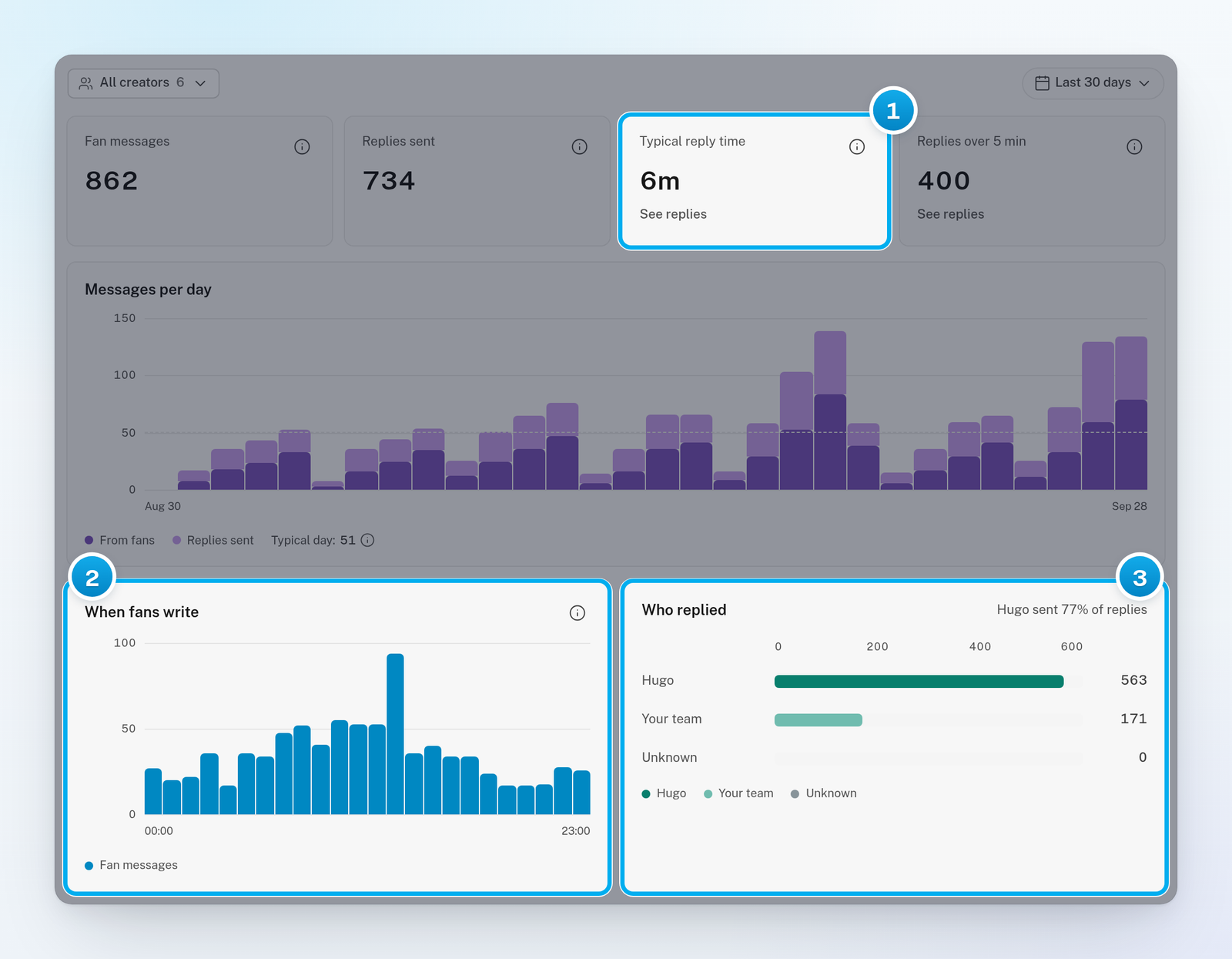The height and width of the screenshot is (959, 1232).
Task: Toggle Fan messages legend below When fans write
Action: point(131,865)
